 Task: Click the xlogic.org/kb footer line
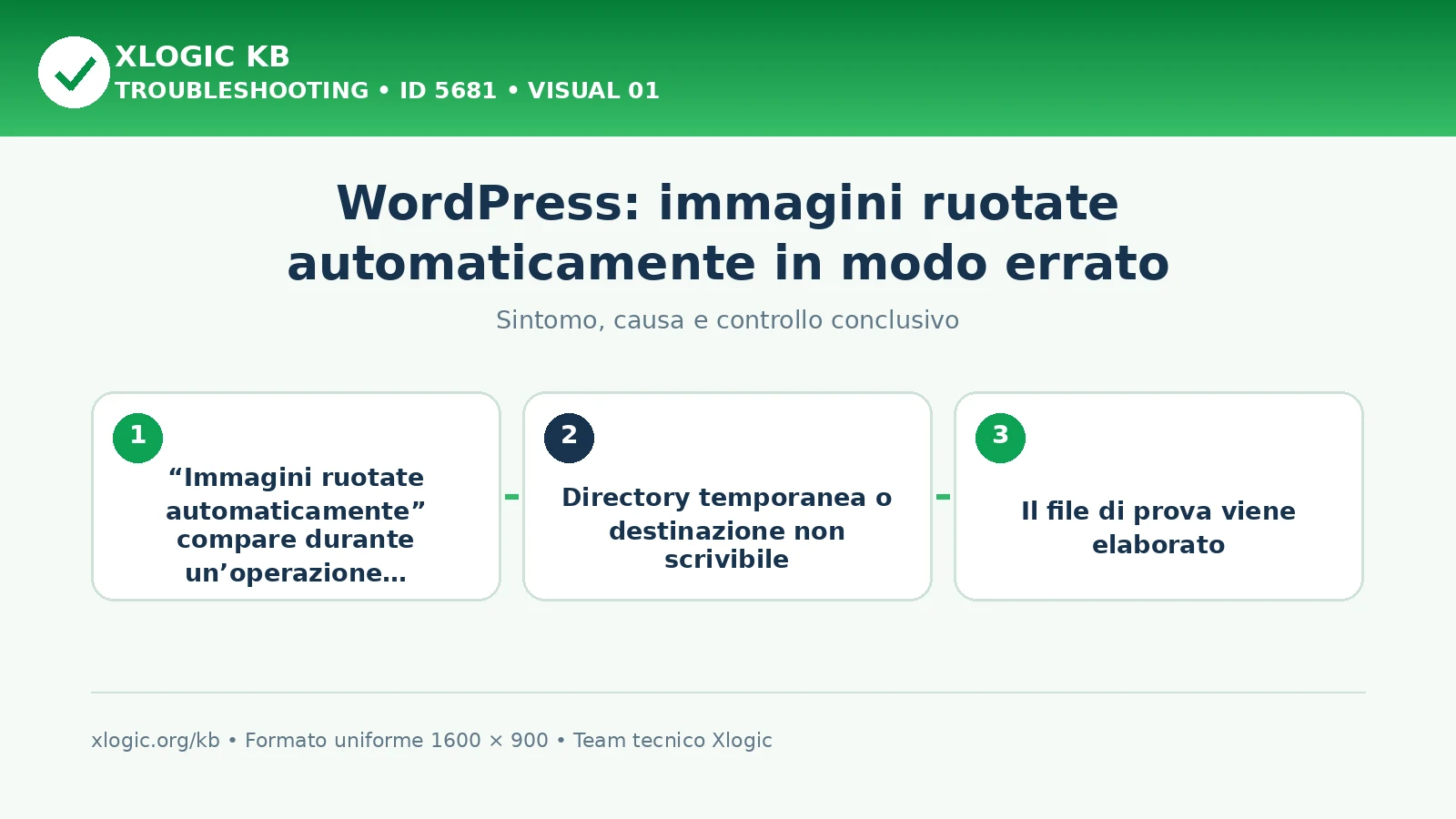click(431, 741)
